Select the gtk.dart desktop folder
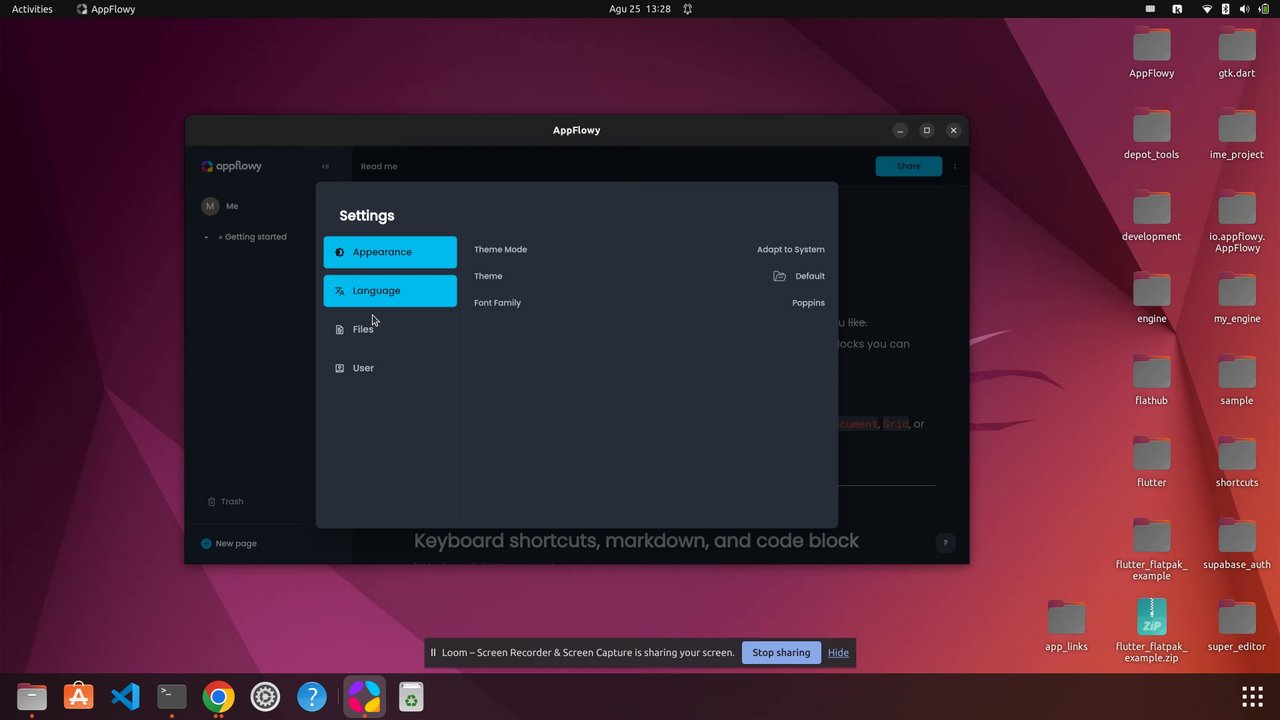The image size is (1280, 720). [x=1237, y=53]
